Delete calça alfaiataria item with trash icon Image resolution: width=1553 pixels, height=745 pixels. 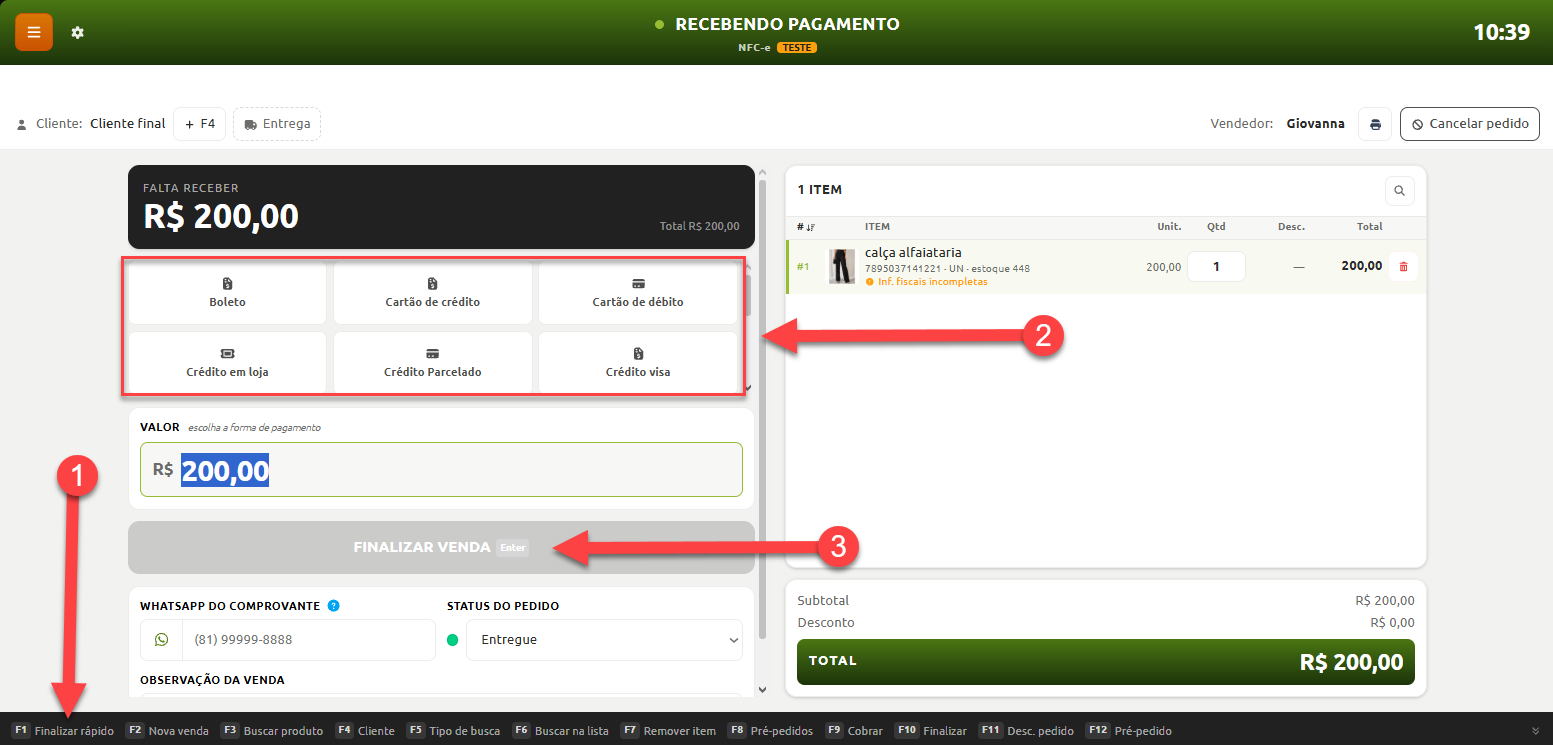pyautogui.click(x=1403, y=266)
